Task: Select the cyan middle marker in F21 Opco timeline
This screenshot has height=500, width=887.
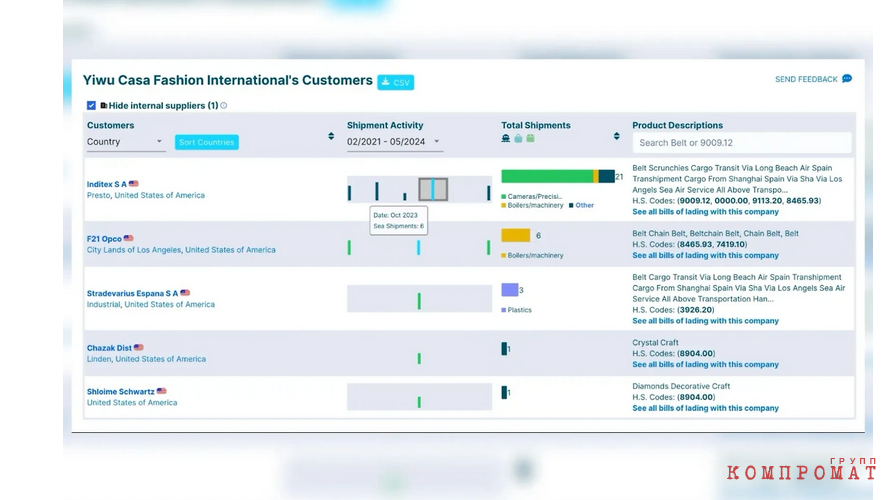Action: click(419, 247)
